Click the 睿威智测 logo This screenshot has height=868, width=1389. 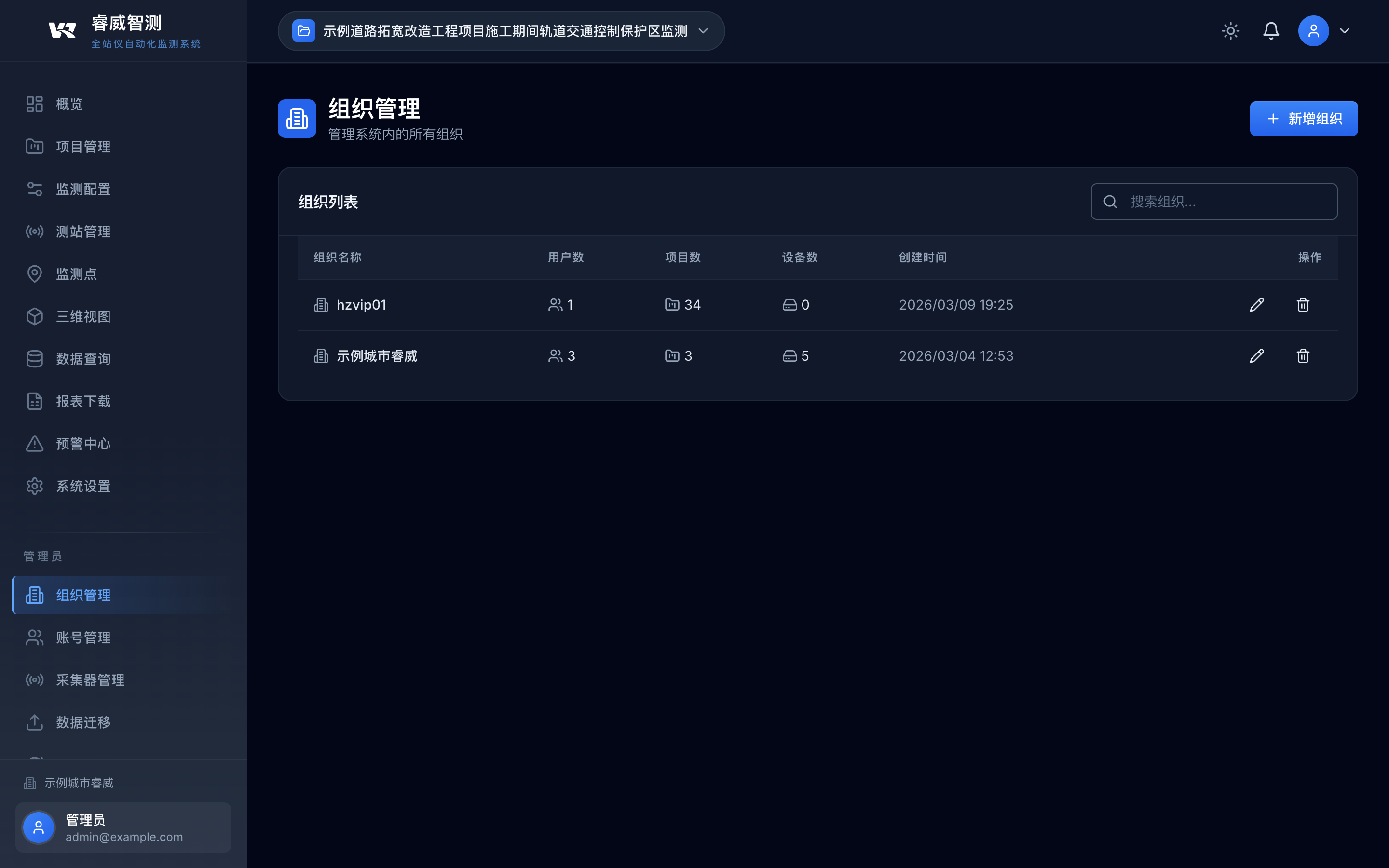62,30
